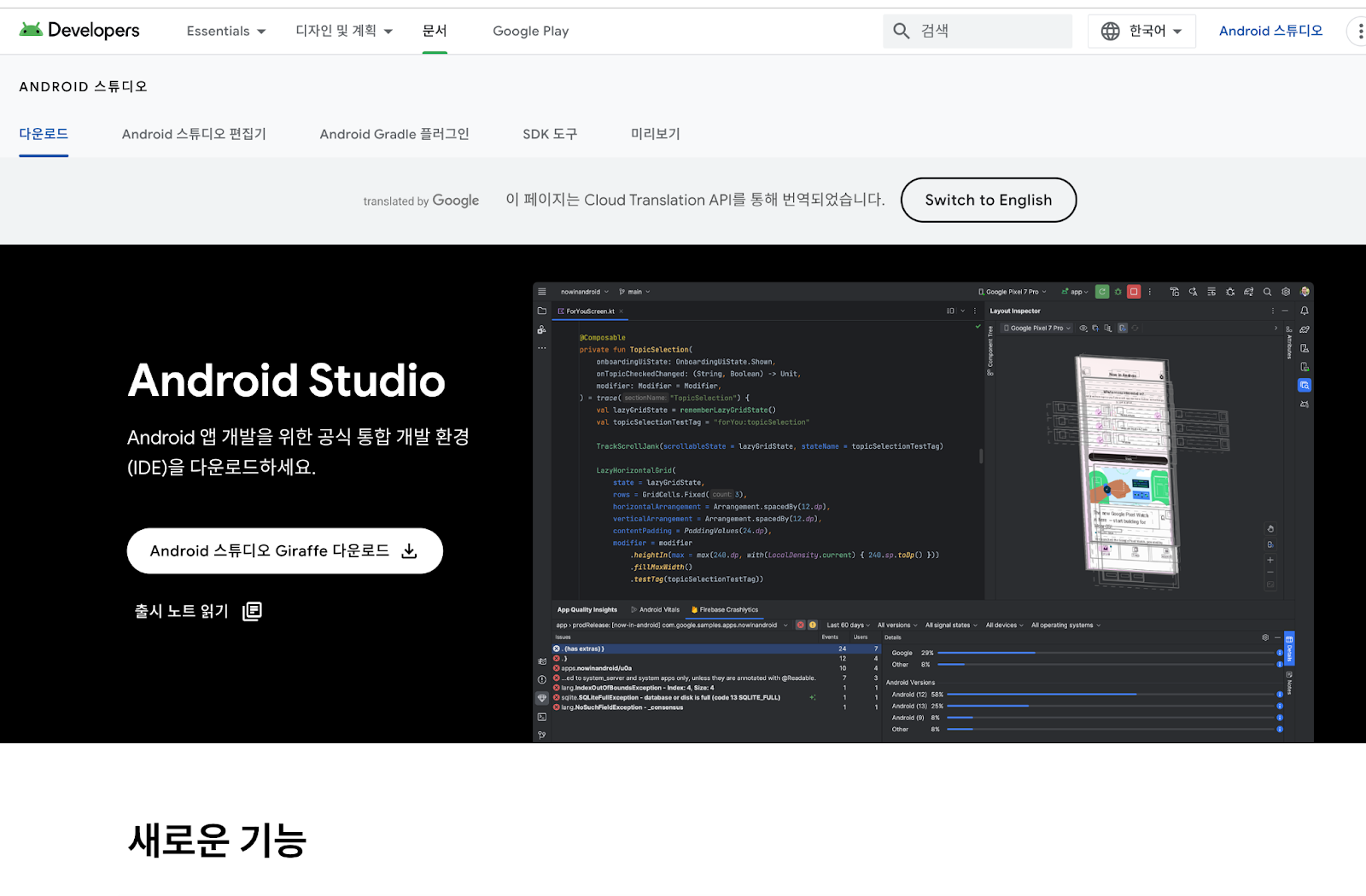1366x896 pixels.
Task: Switch to Android 스튜디오 편집기 tab
Action: coord(194,134)
